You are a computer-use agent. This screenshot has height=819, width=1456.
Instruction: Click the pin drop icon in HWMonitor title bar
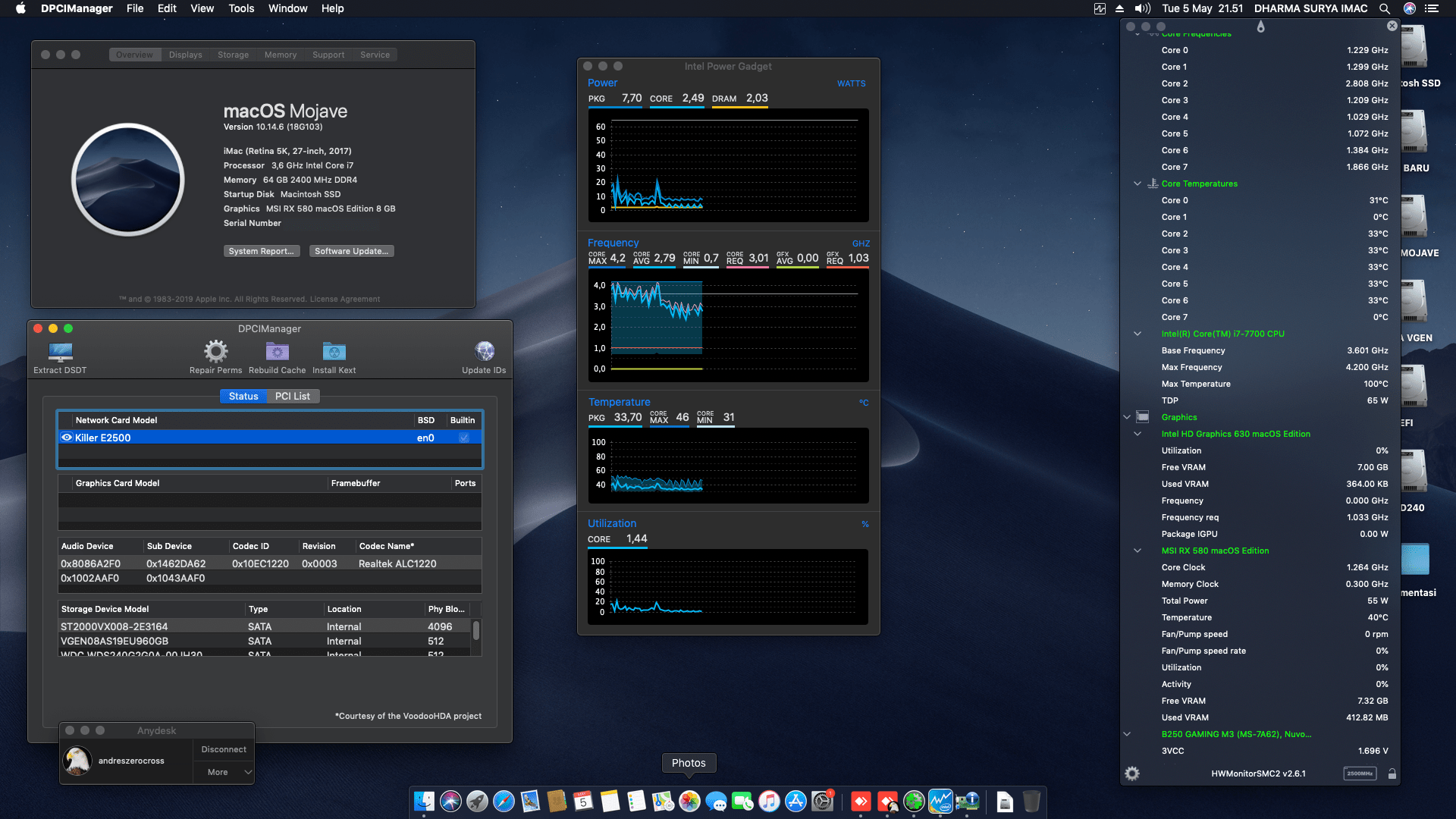1260,27
